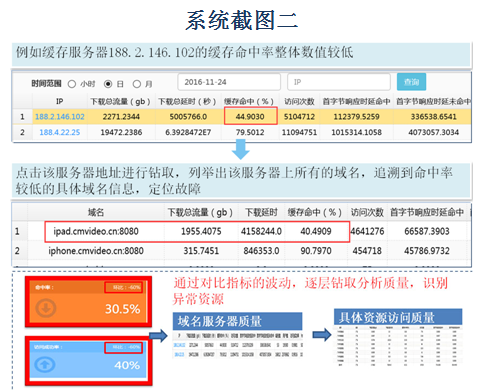
Task: Click the domain visit count 4641276
Action: (367, 231)
